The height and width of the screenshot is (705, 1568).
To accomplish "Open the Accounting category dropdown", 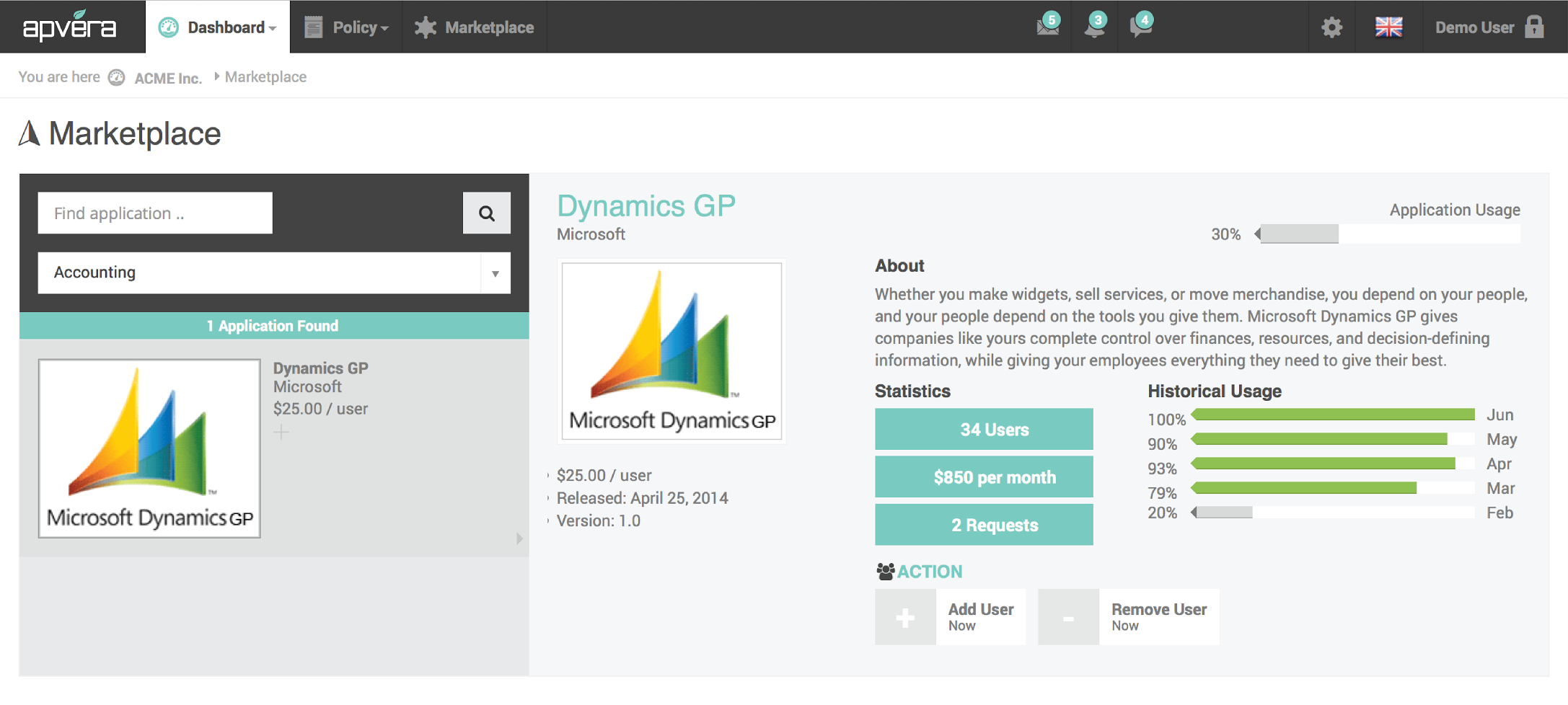I will point(274,272).
